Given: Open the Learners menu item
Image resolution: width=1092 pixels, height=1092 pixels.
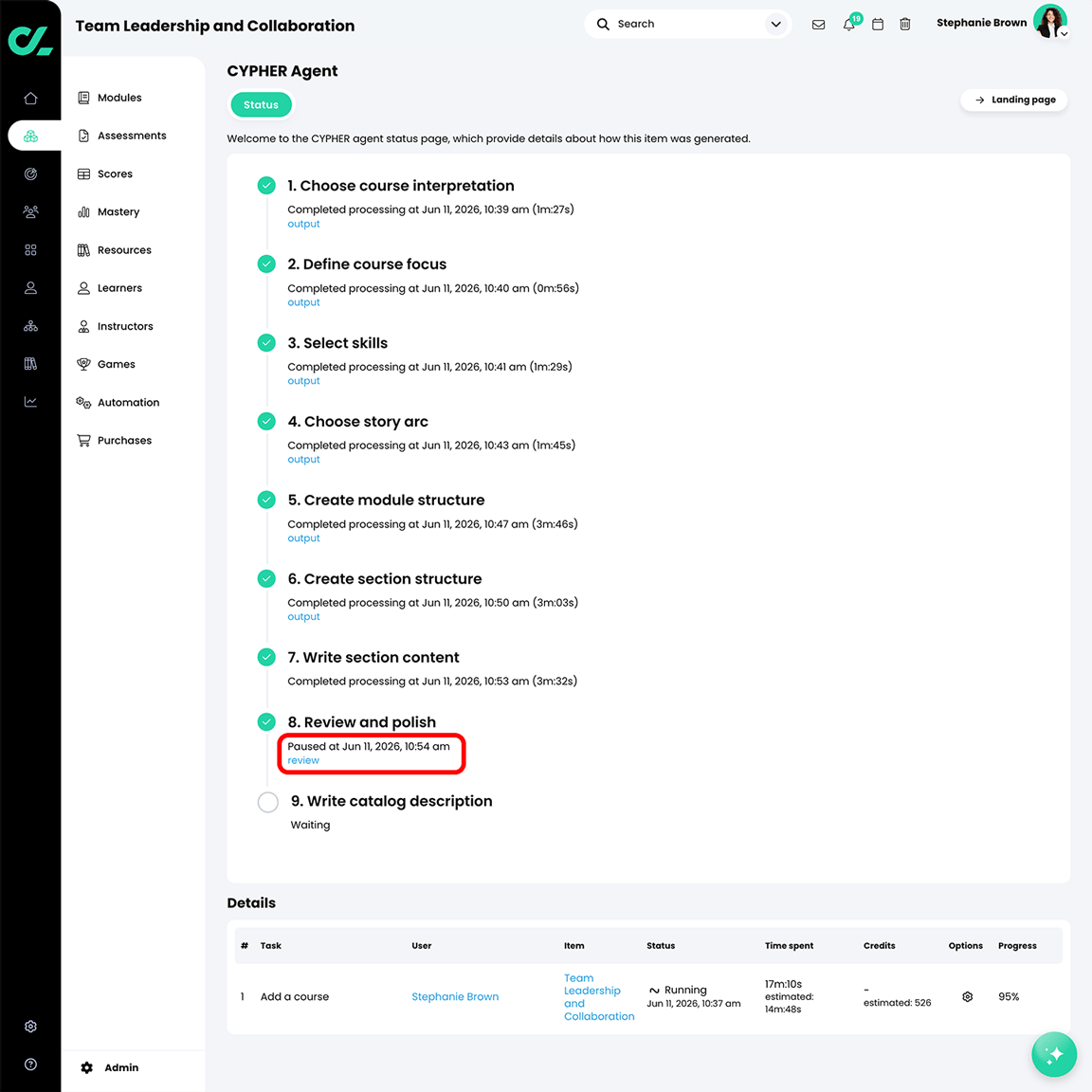Looking at the screenshot, I should (110, 287).
